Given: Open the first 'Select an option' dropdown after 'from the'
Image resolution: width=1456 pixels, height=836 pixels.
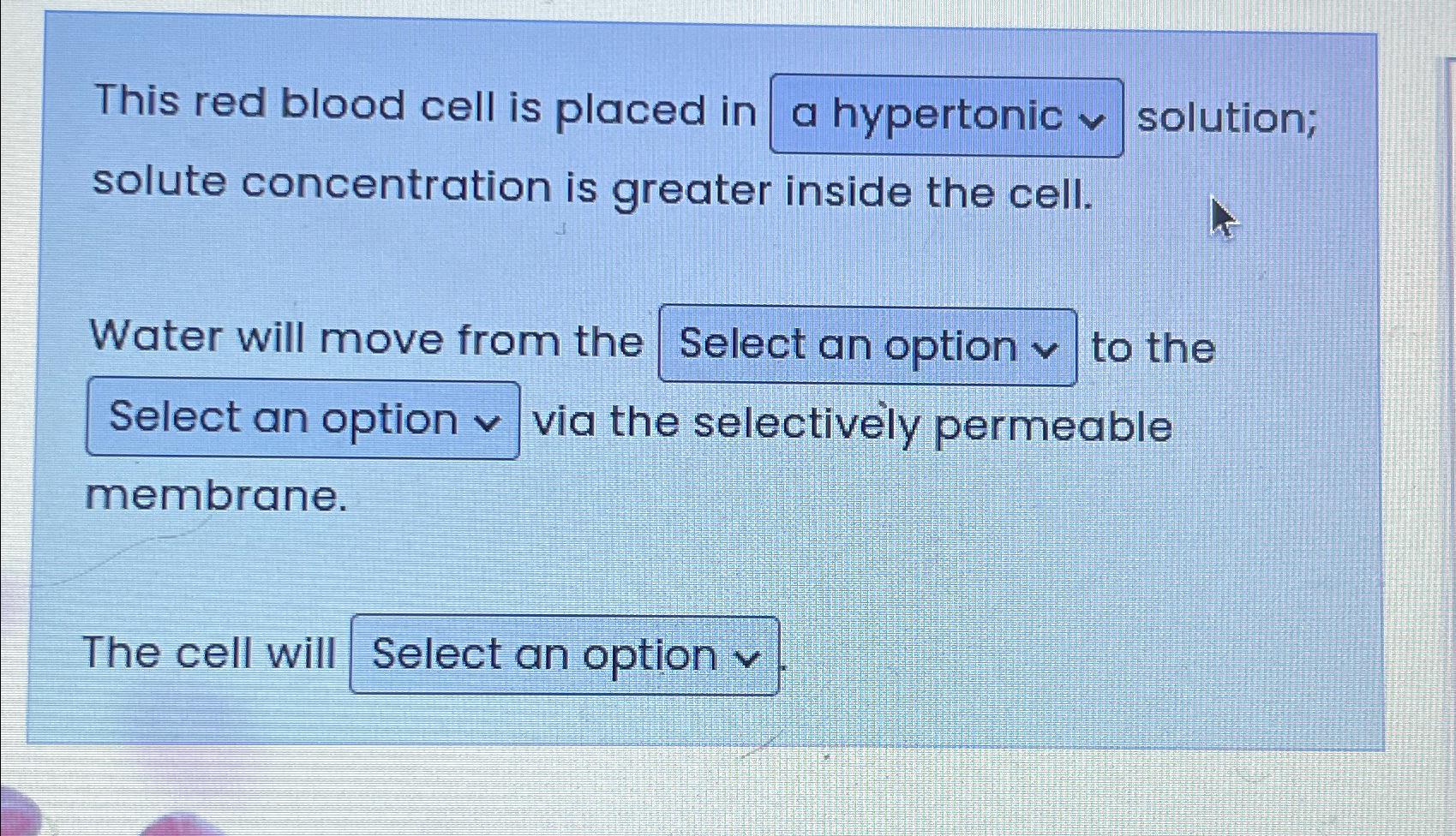Looking at the screenshot, I should click(866, 346).
